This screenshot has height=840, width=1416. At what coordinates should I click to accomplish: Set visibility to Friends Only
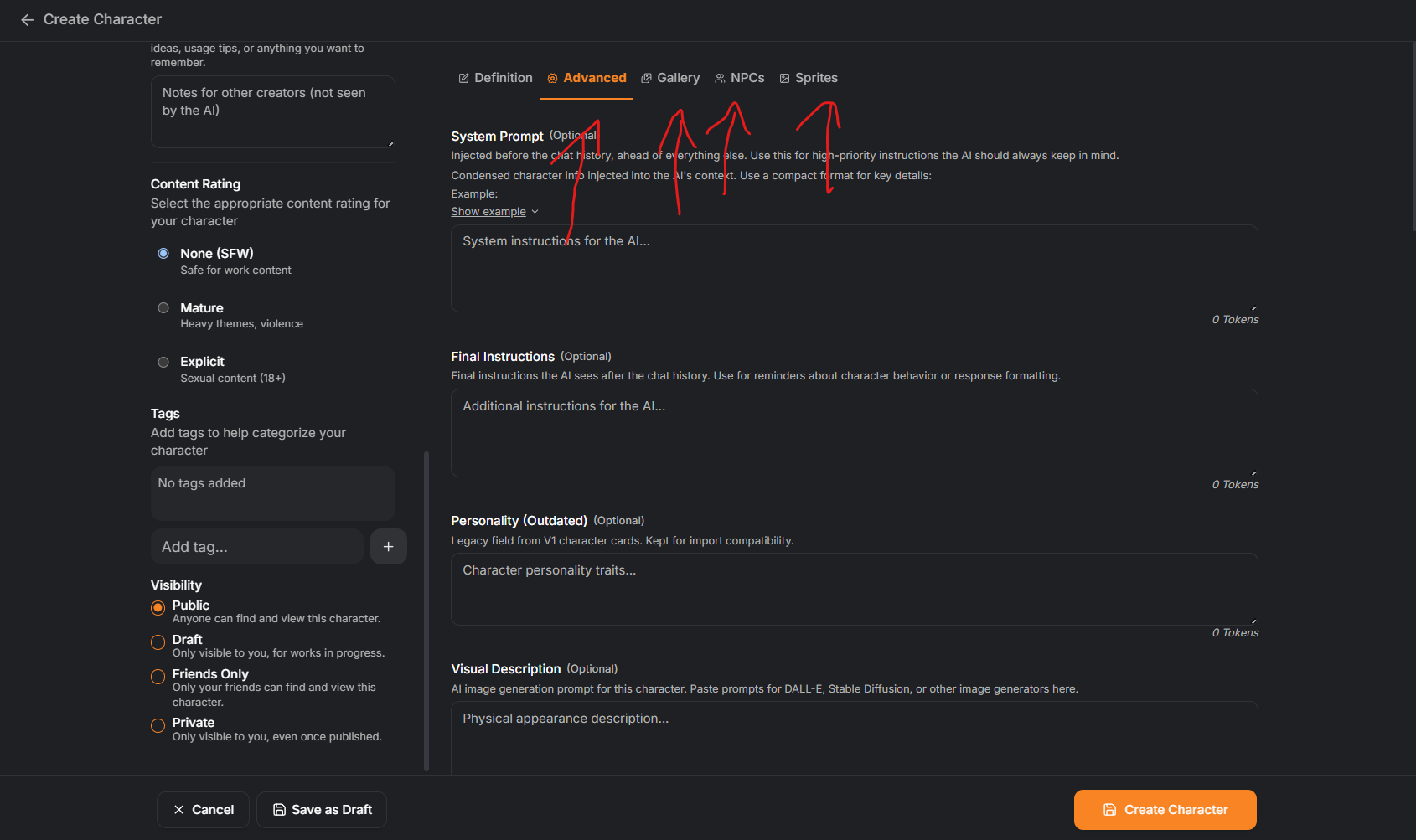coord(158,677)
